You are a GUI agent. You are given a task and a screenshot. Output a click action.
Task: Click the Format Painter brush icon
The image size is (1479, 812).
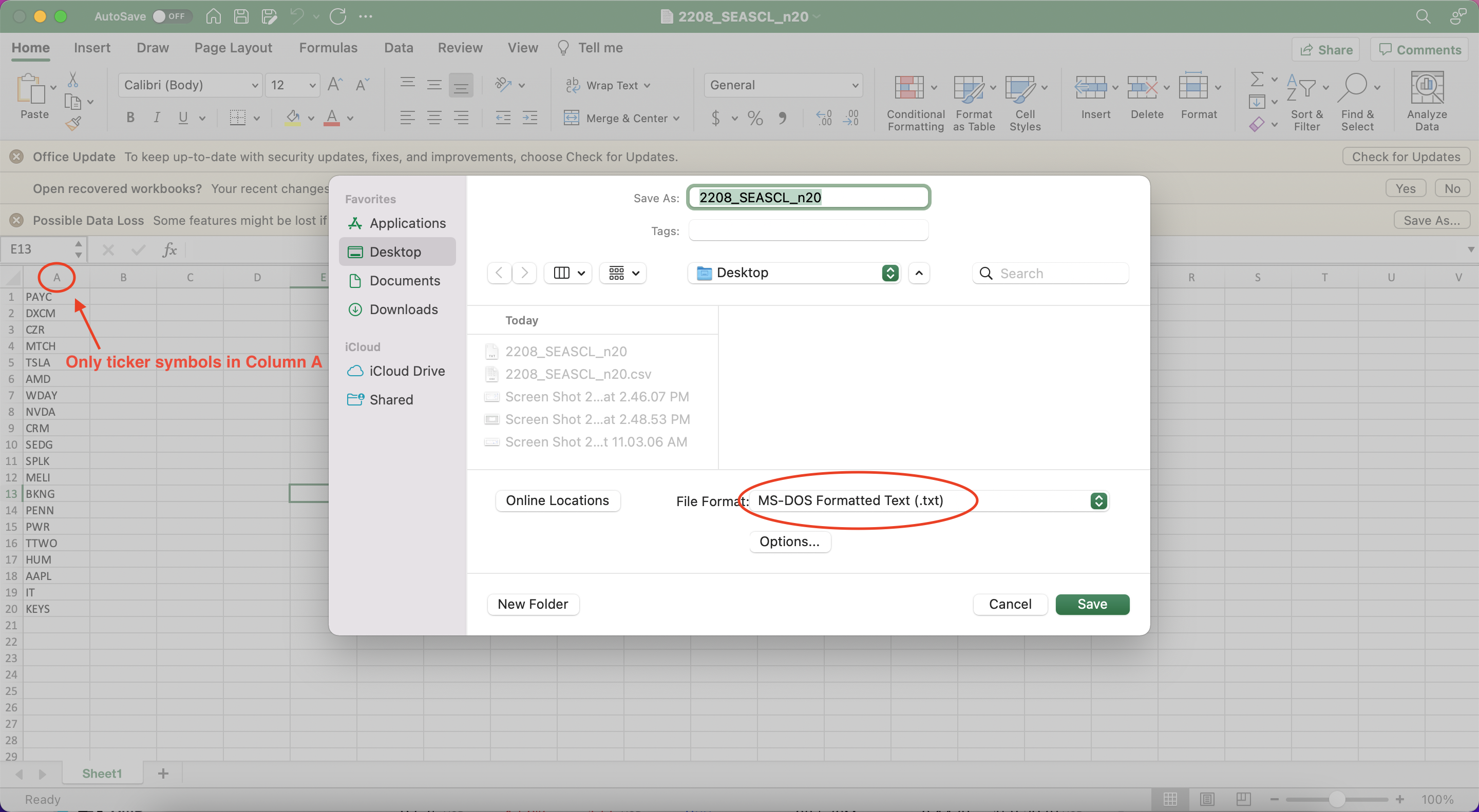(73, 123)
